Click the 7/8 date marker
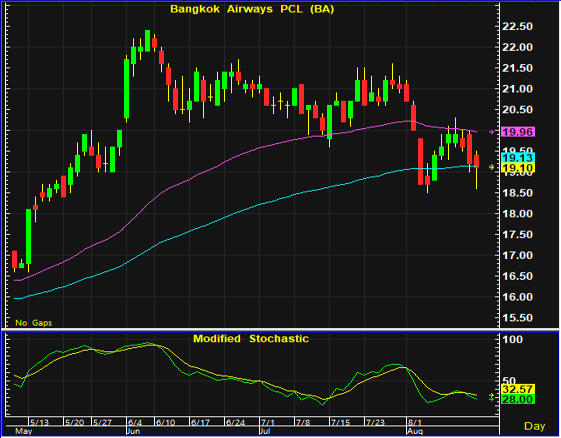Image resolution: width=561 pixels, height=438 pixels. pos(303,422)
